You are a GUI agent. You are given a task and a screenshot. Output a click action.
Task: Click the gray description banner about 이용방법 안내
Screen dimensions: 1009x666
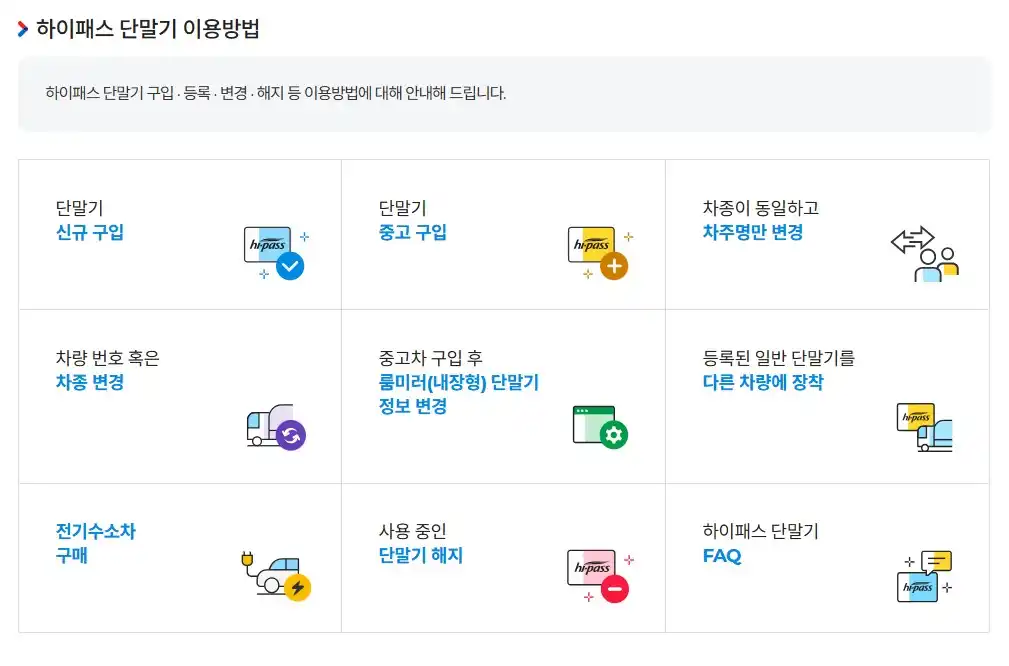(x=504, y=94)
